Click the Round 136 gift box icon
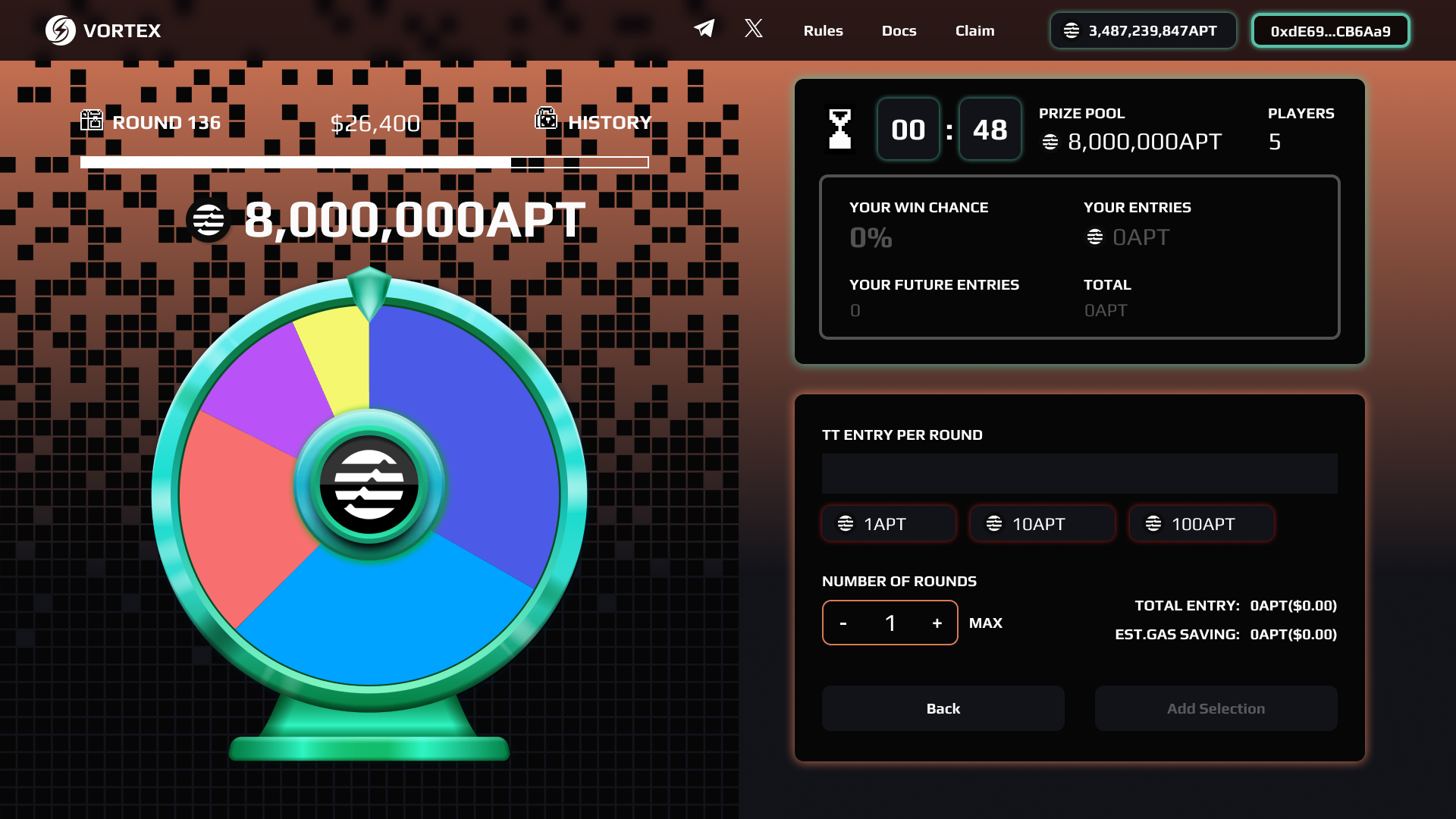Image resolution: width=1456 pixels, height=819 pixels. 92,120
